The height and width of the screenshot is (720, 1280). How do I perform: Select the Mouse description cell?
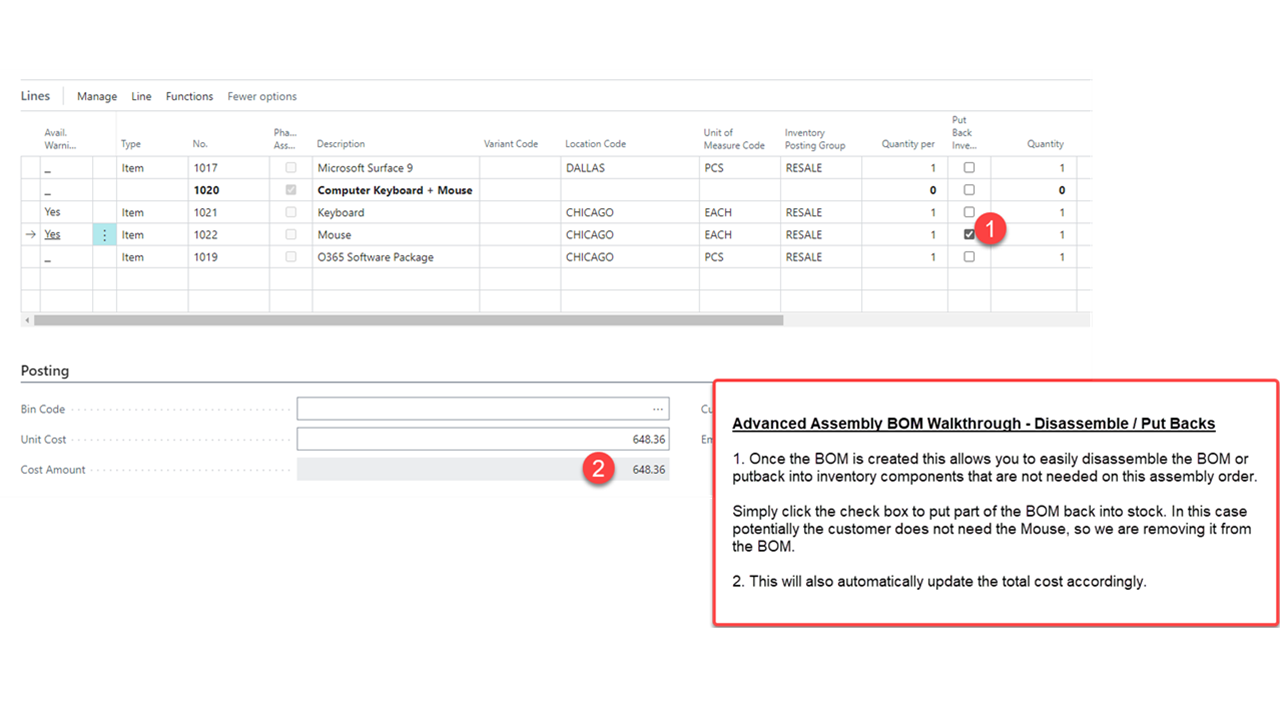[x=396, y=235]
